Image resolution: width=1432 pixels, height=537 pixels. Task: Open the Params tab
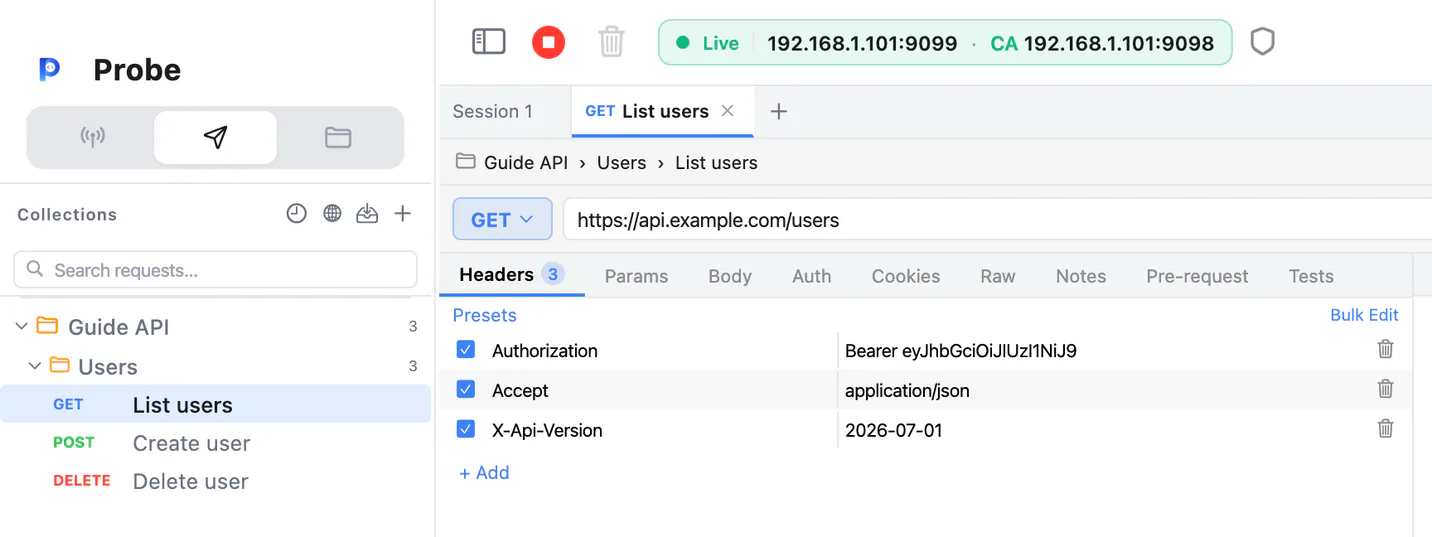tap(636, 276)
